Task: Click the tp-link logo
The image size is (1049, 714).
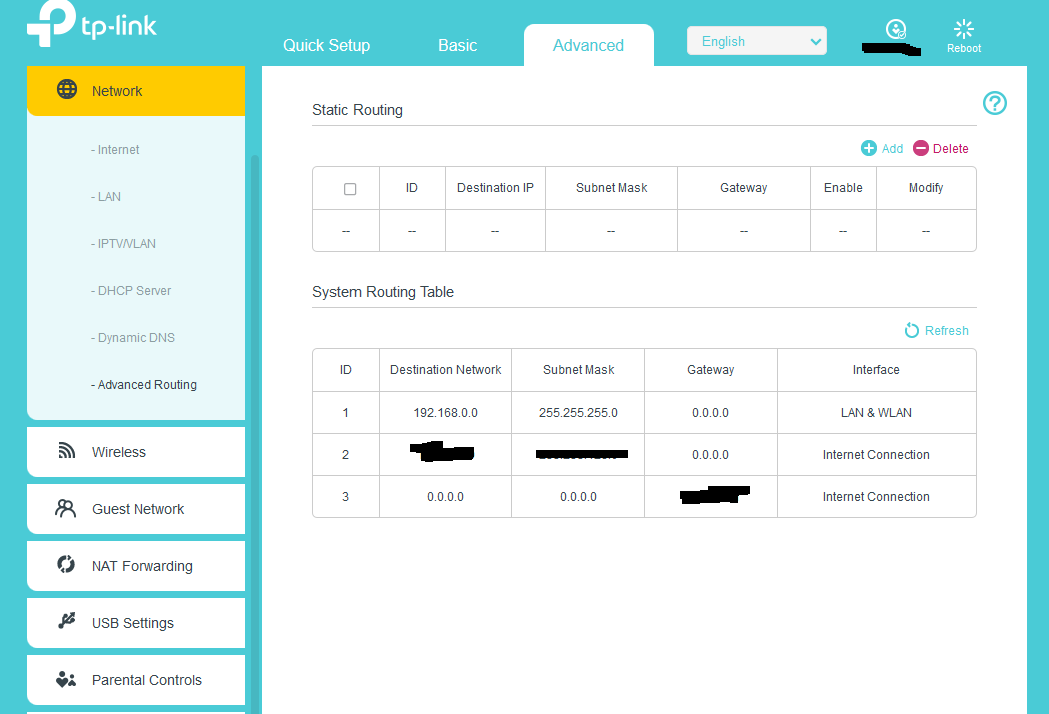Action: [92, 26]
